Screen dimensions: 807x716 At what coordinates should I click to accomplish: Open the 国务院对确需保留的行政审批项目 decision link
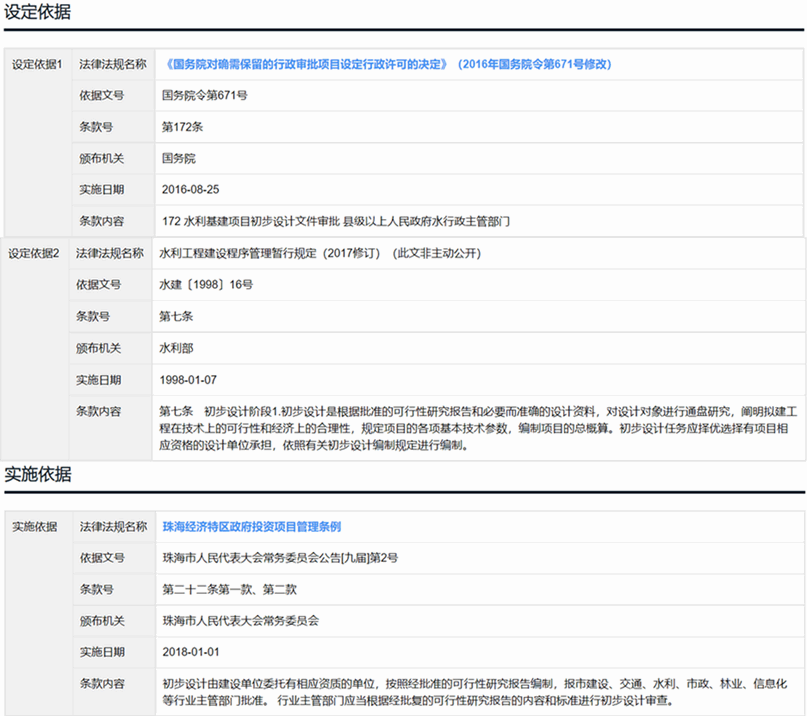click(x=387, y=64)
